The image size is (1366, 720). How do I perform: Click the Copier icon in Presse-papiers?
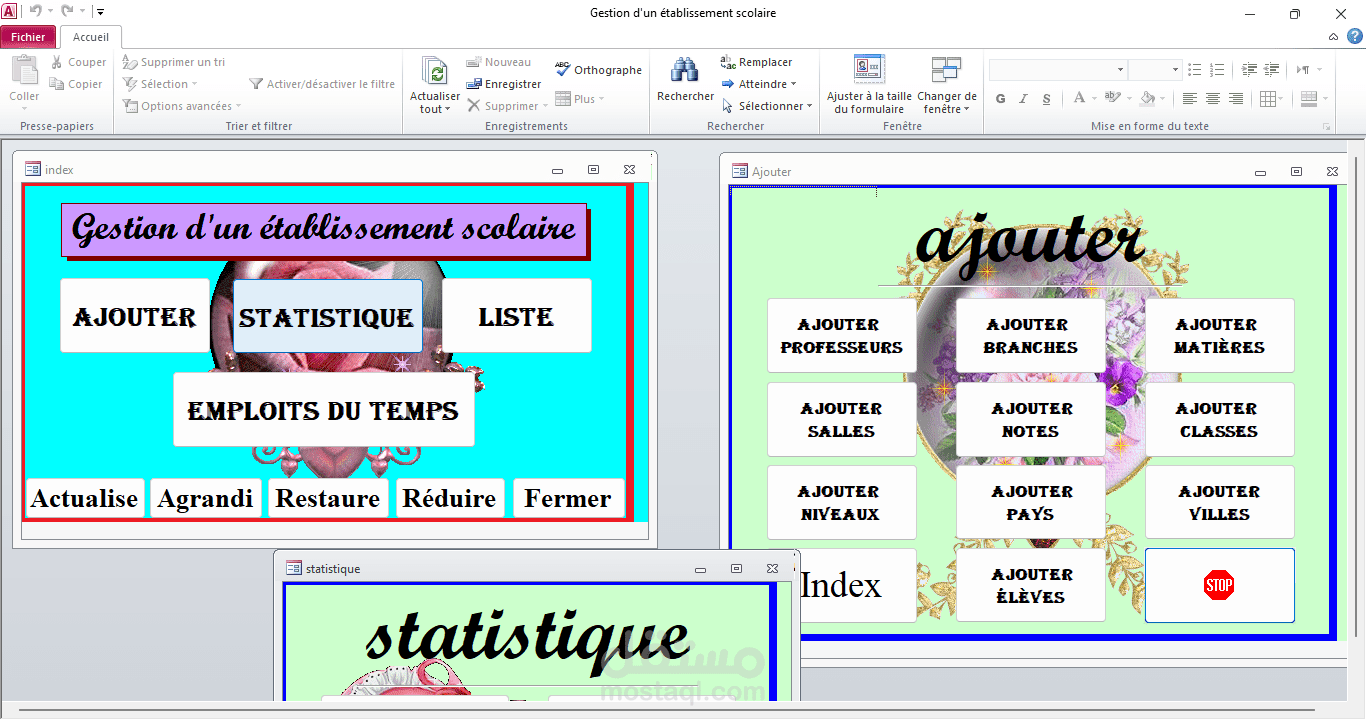click(57, 84)
